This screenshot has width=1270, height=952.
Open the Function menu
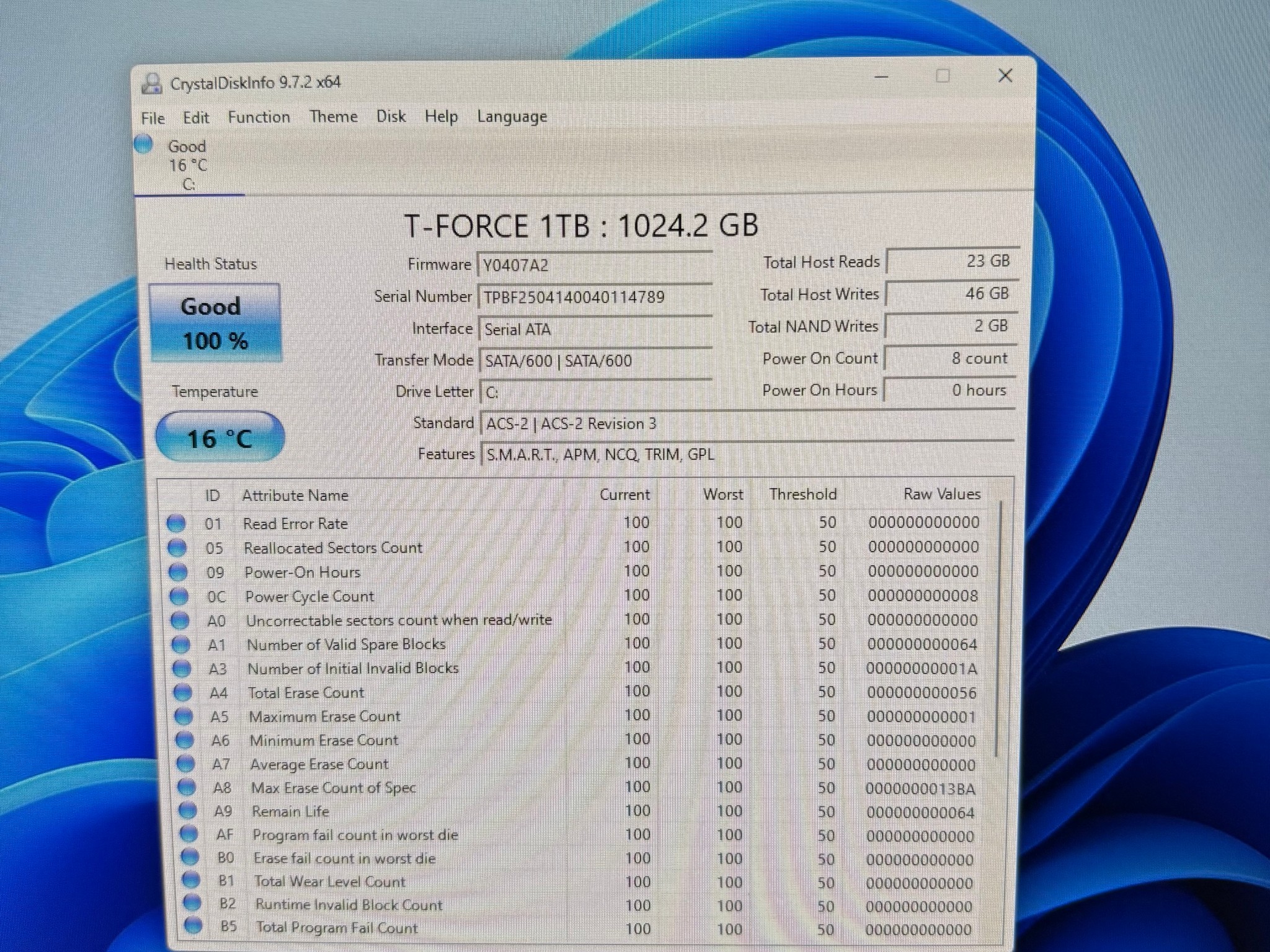(x=259, y=117)
